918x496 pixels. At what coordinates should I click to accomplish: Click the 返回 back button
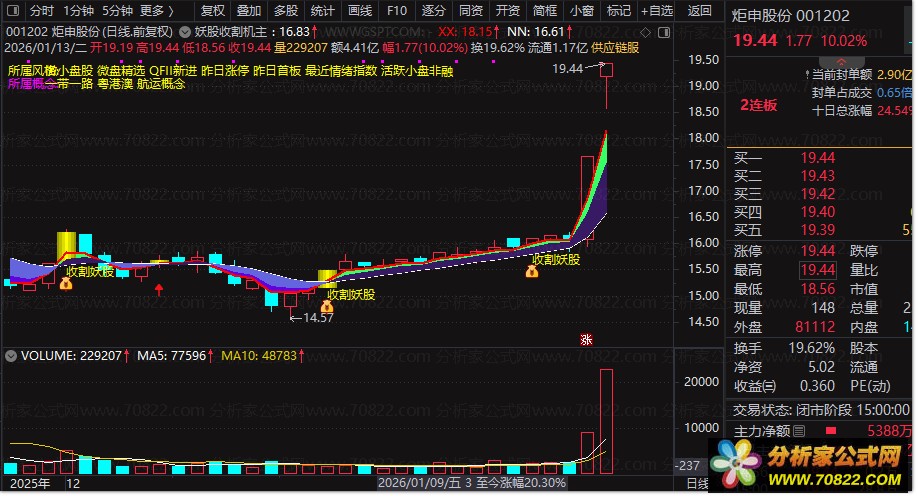point(699,11)
